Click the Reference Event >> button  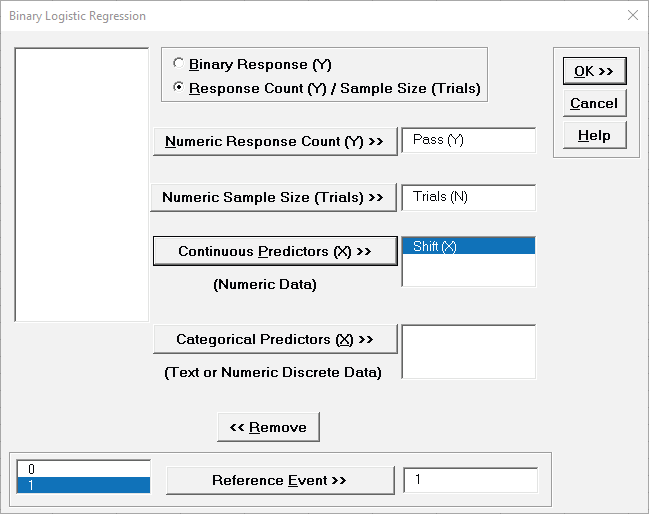tap(280, 480)
